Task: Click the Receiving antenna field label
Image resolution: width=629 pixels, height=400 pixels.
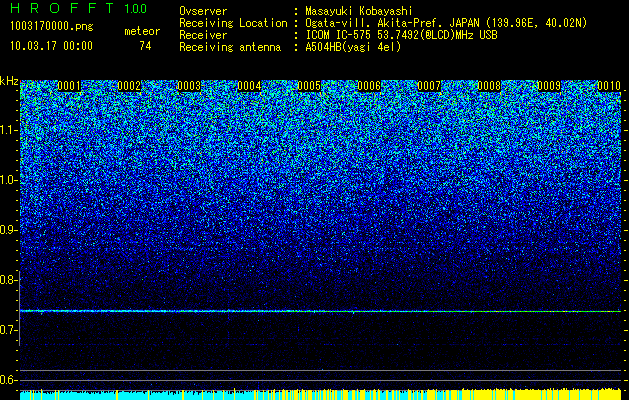Action: coord(230,47)
